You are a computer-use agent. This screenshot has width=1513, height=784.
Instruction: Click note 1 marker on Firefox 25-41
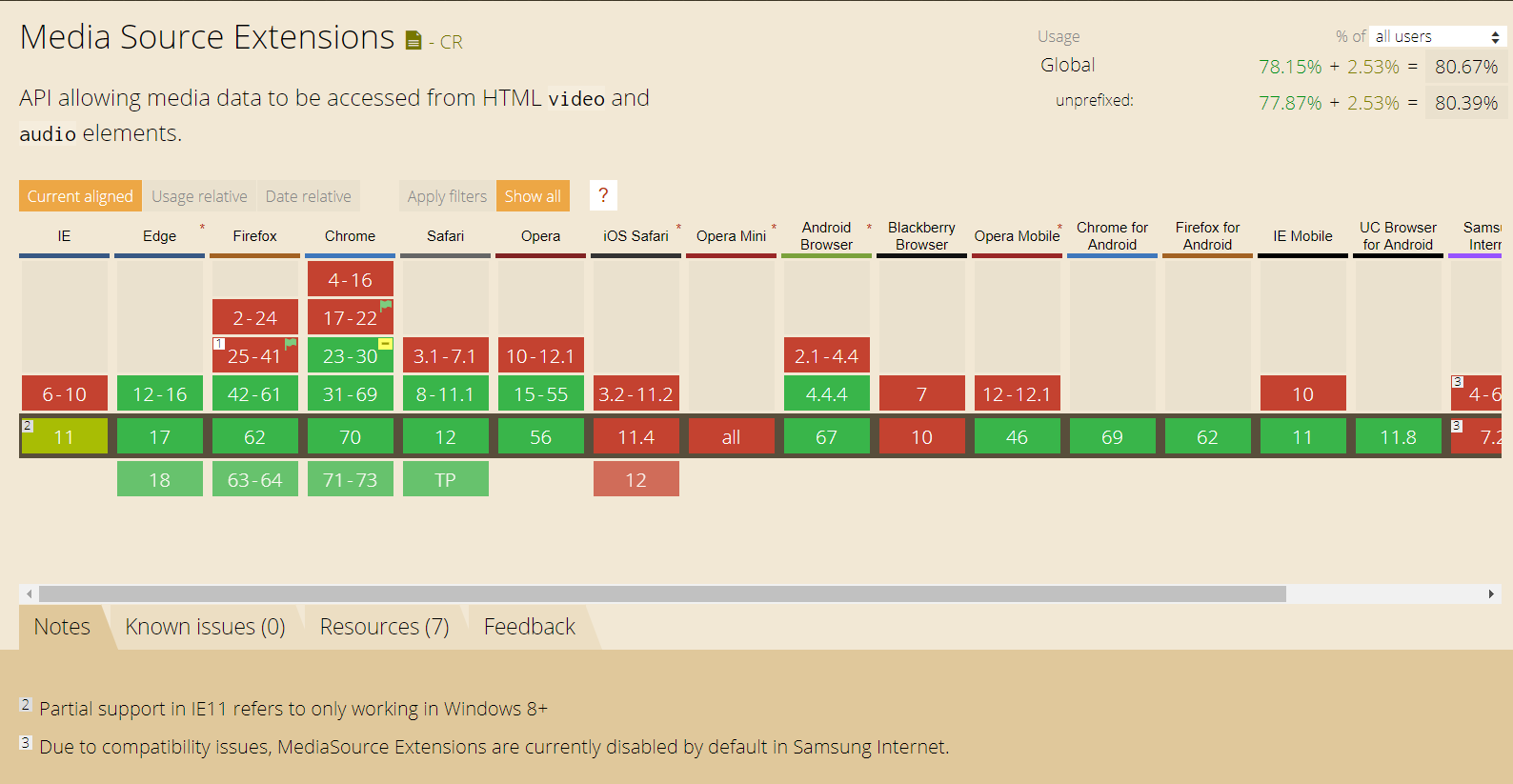[218, 344]
